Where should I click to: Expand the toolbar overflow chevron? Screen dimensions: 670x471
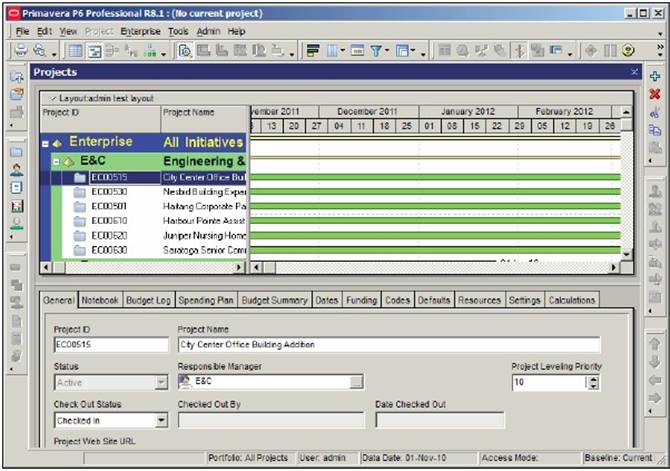[660, 47]
